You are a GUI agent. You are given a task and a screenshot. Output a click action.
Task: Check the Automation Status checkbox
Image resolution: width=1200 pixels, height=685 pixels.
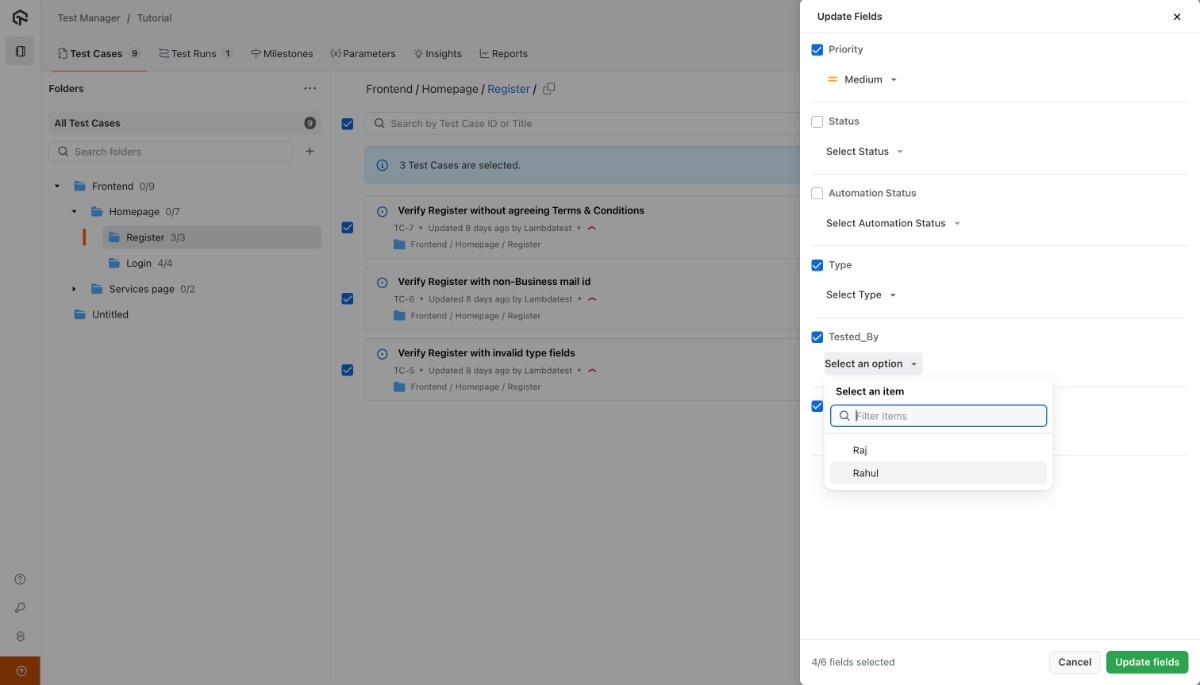[817, 194]
